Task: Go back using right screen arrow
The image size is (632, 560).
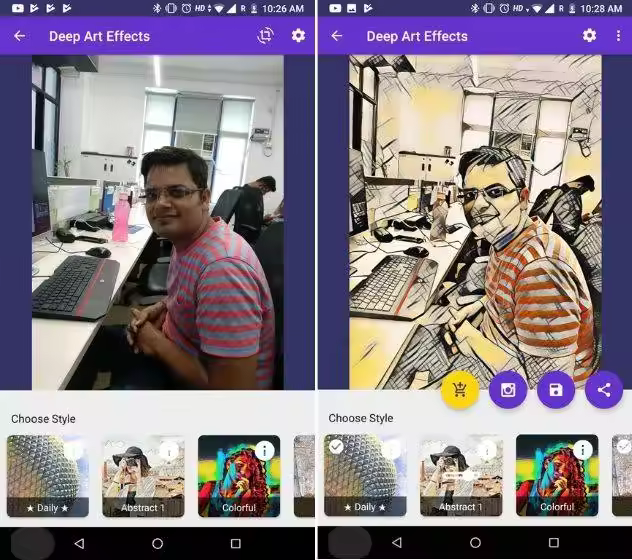Action: [337, 36]
